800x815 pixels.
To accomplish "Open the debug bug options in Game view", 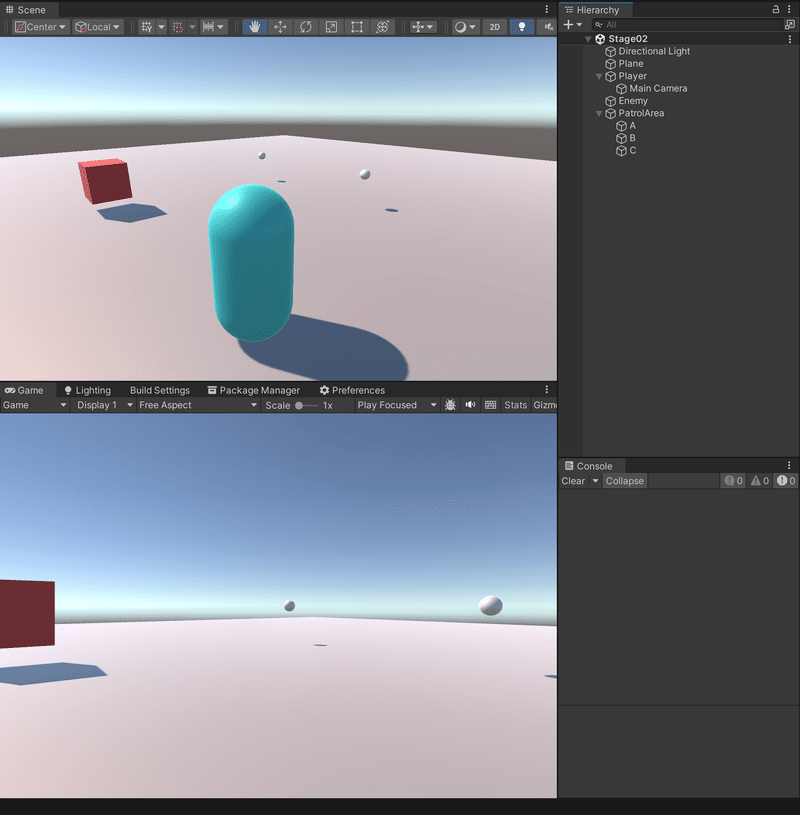I will click(450, 405).
